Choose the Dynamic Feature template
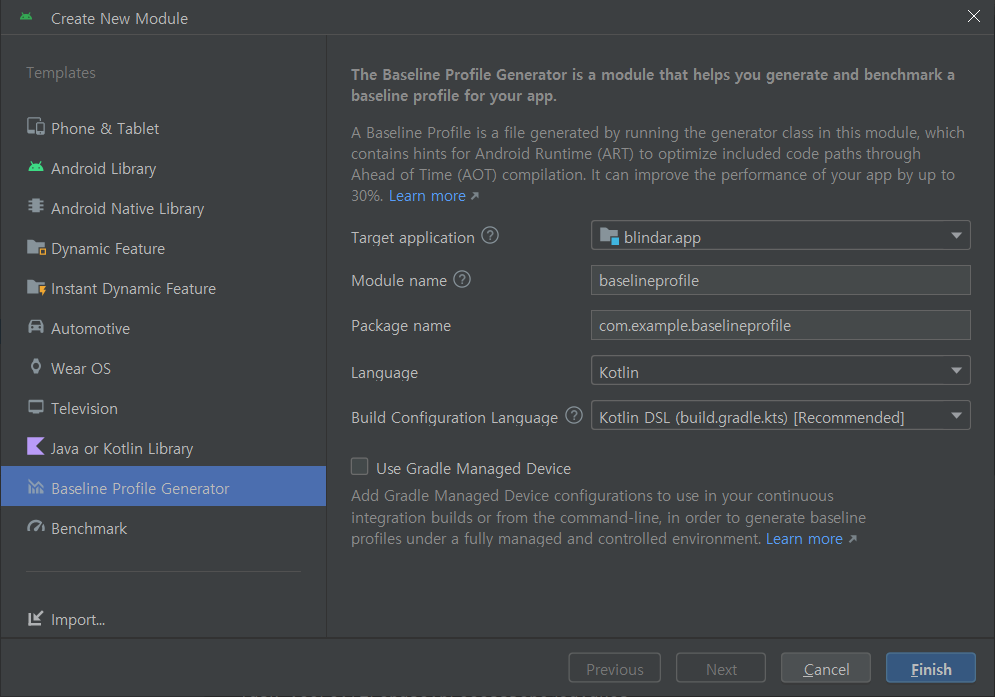This screenshot has width=995, height=697. coord(164,248)
